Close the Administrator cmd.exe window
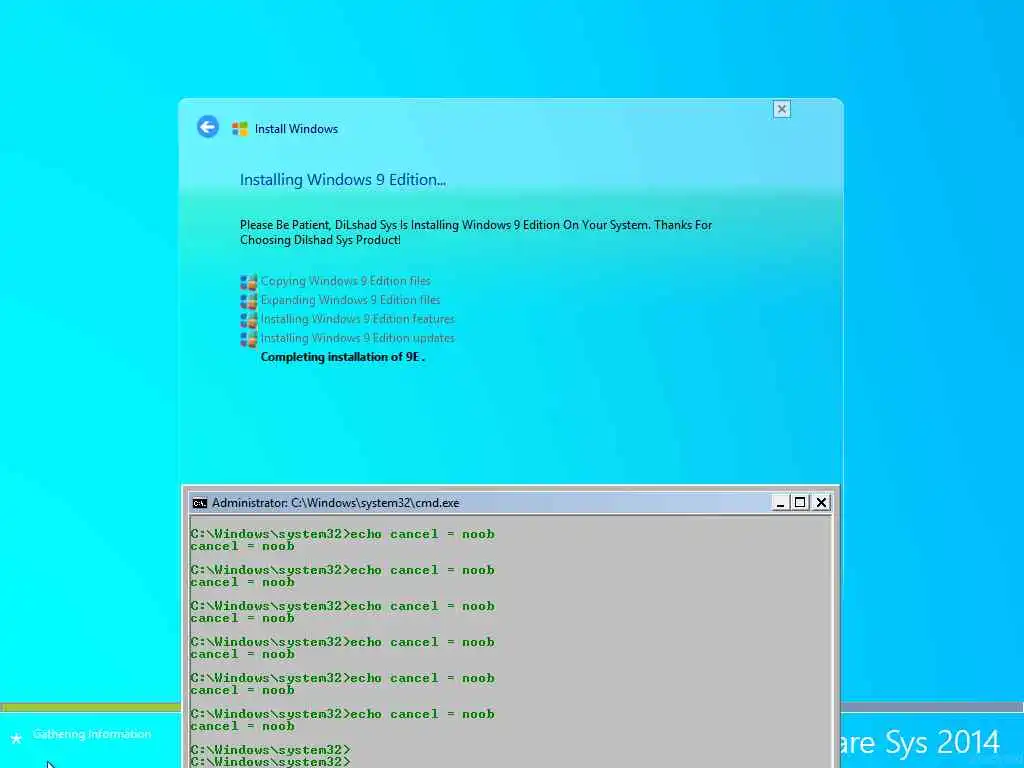Viewport: 1024px width, 768px height. coord(821,502)
